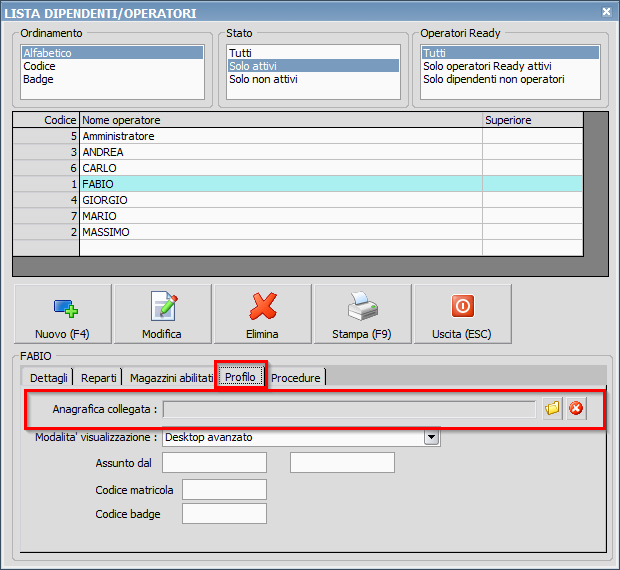Select the Profilo tab
The width and height of the screenshot is (620, 570).
240,377
